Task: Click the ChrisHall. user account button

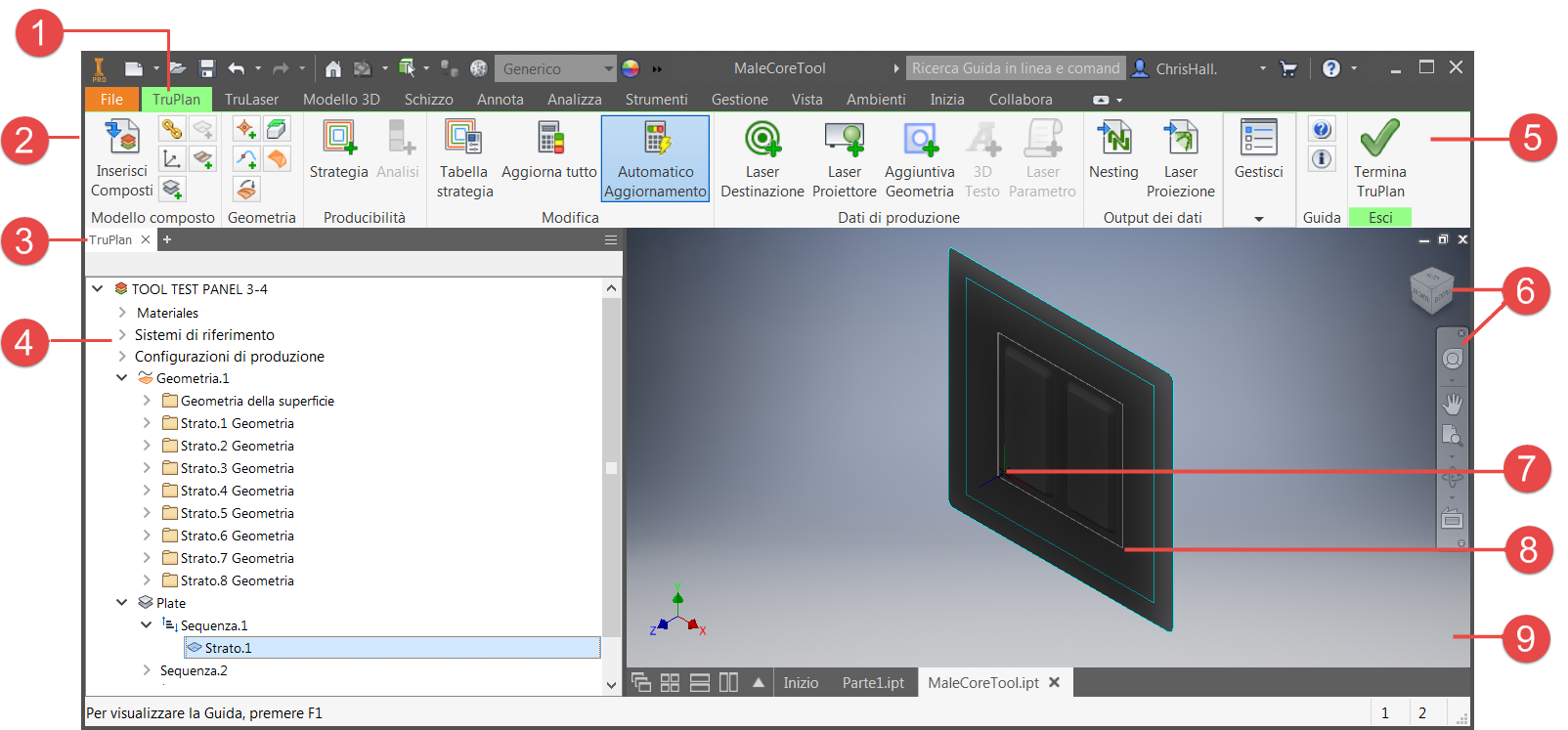Action: pyautogui.click(x=1175, y=68)
